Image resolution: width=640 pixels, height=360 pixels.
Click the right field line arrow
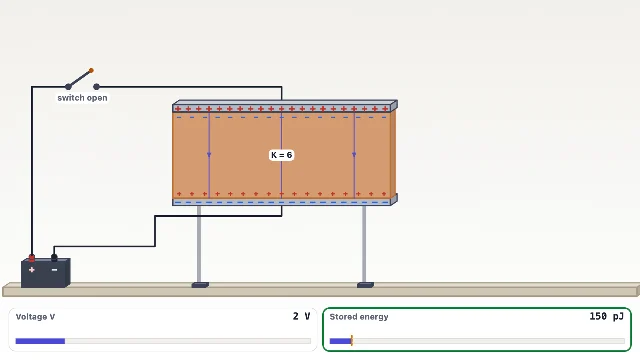(x=354, y=155)
